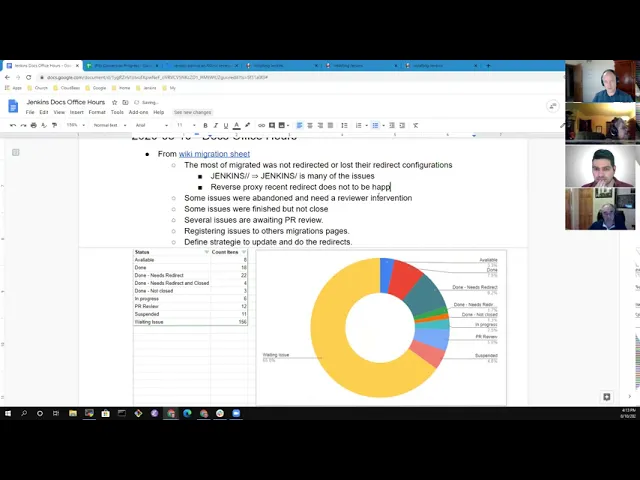Open the text color picker
The height and width of the screenshot is (480, 640).
point(236,125)
